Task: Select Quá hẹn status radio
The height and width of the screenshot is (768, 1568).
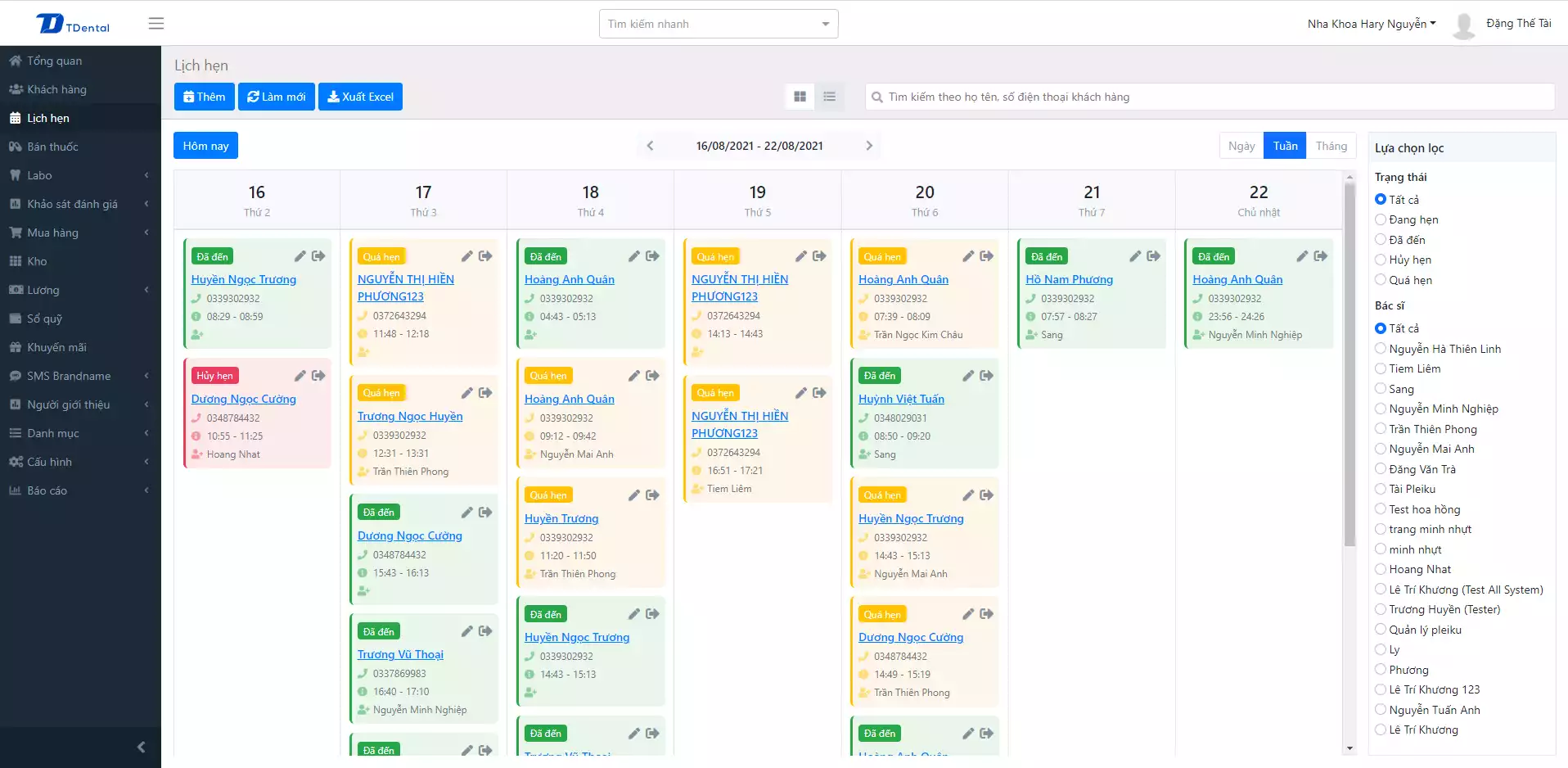Action: click(1381, 280)
